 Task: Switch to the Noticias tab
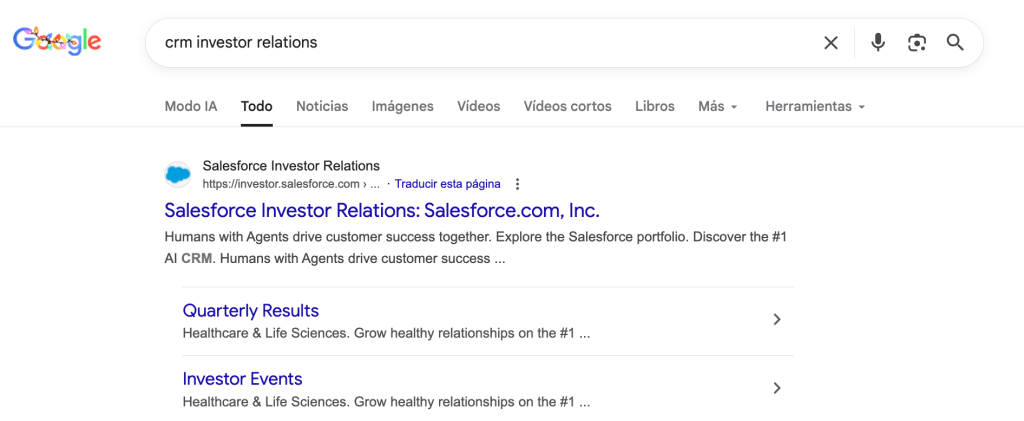click(x=322, y=106)
